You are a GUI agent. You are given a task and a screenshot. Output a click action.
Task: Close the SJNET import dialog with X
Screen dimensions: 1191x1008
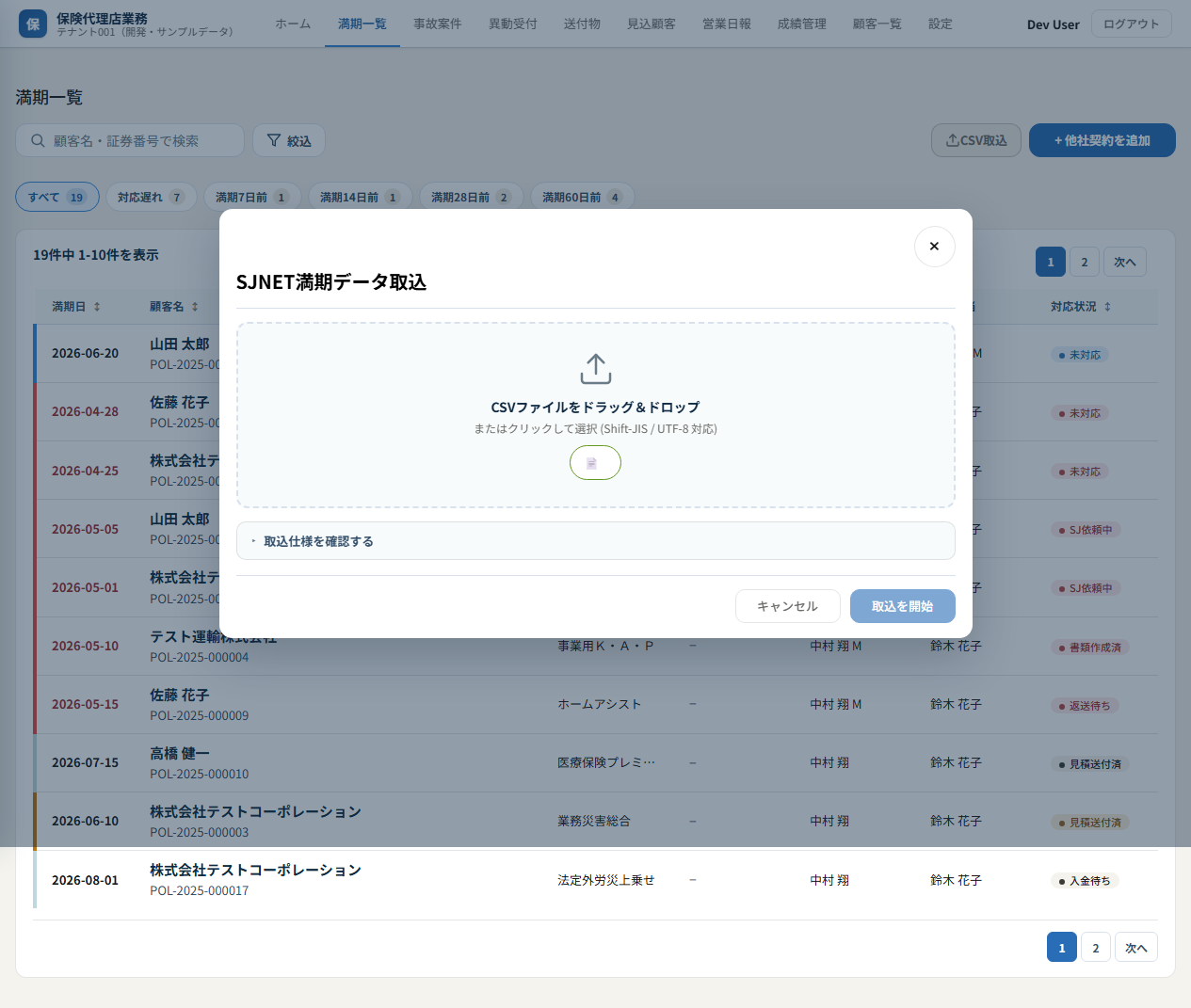934,247
